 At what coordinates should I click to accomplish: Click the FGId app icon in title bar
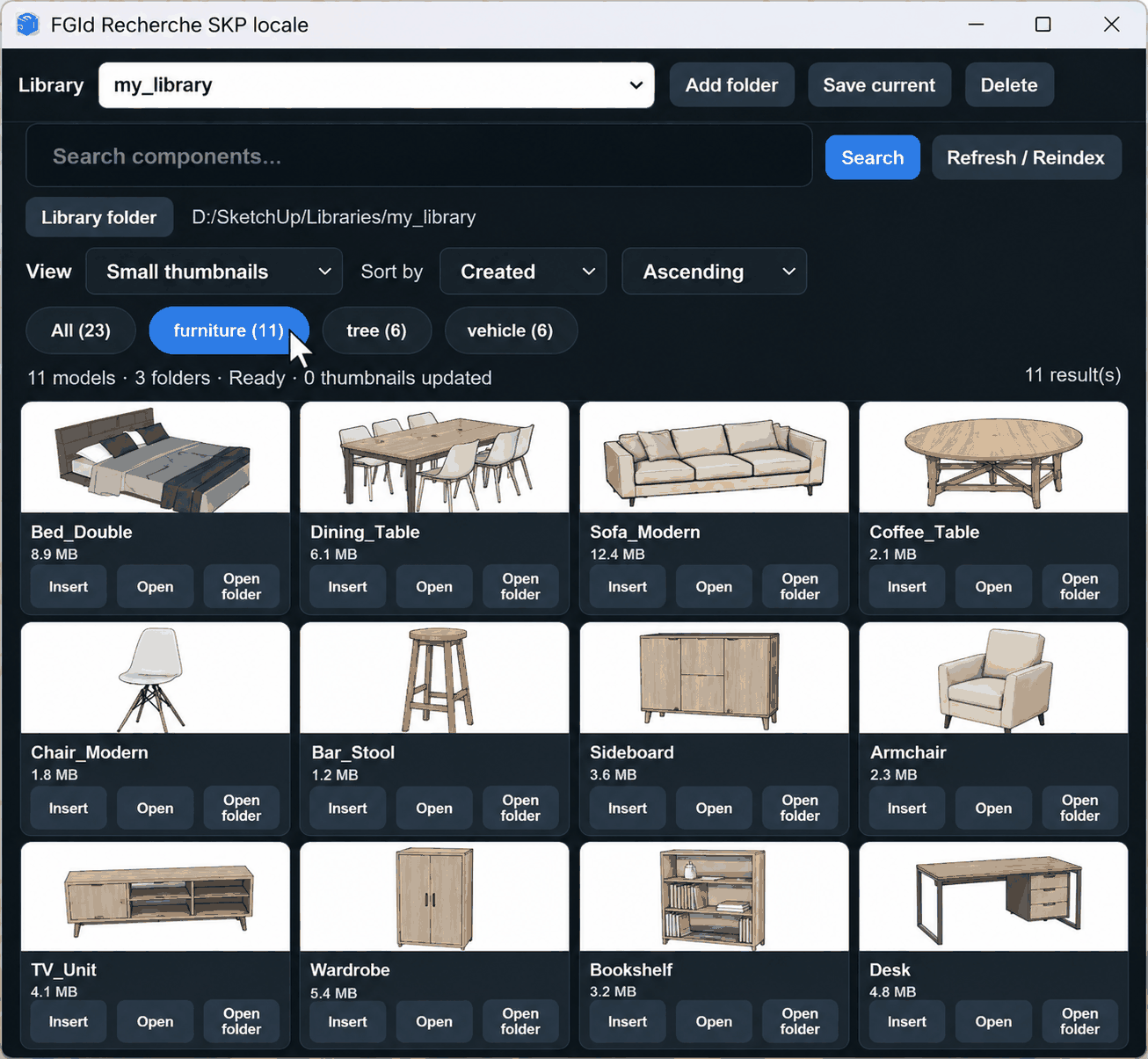click(28, 25)
